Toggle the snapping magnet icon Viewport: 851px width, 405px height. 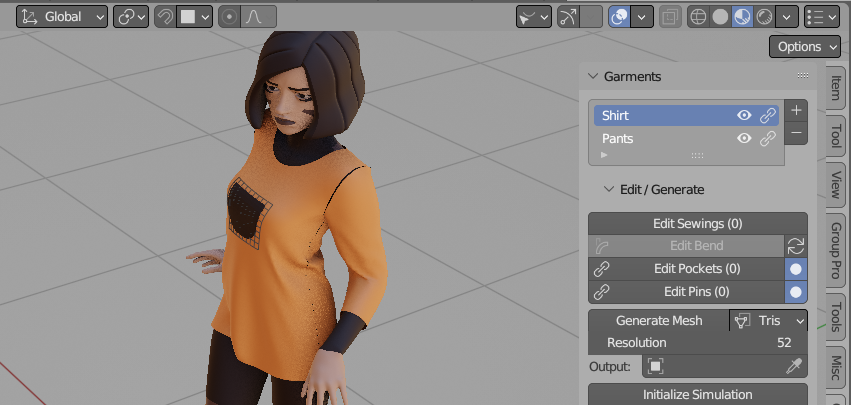[x=164, y=17]
